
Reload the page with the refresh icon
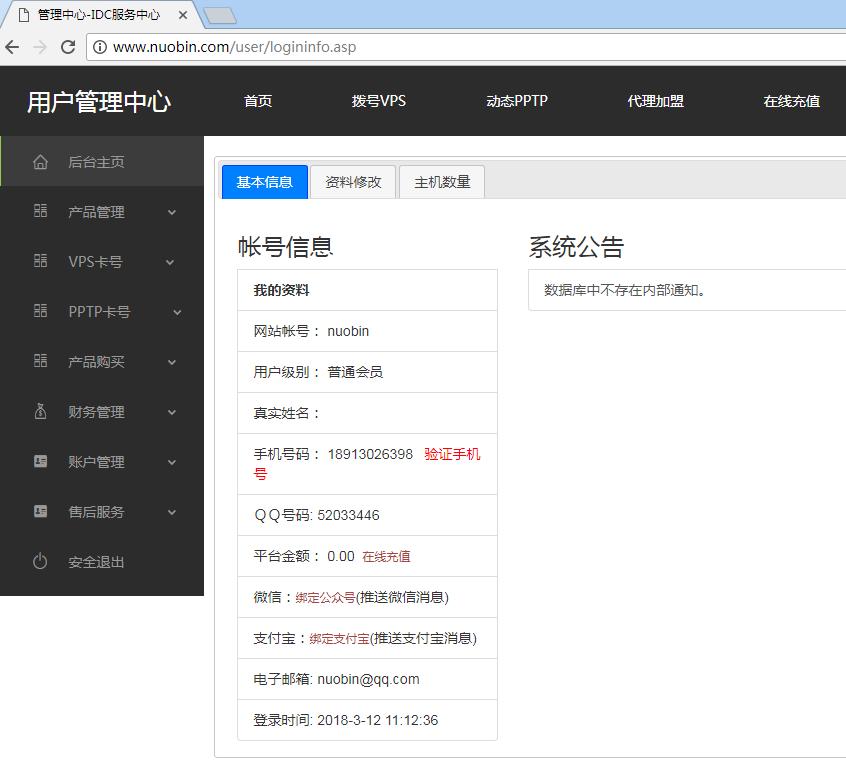[x=68, y=47]
